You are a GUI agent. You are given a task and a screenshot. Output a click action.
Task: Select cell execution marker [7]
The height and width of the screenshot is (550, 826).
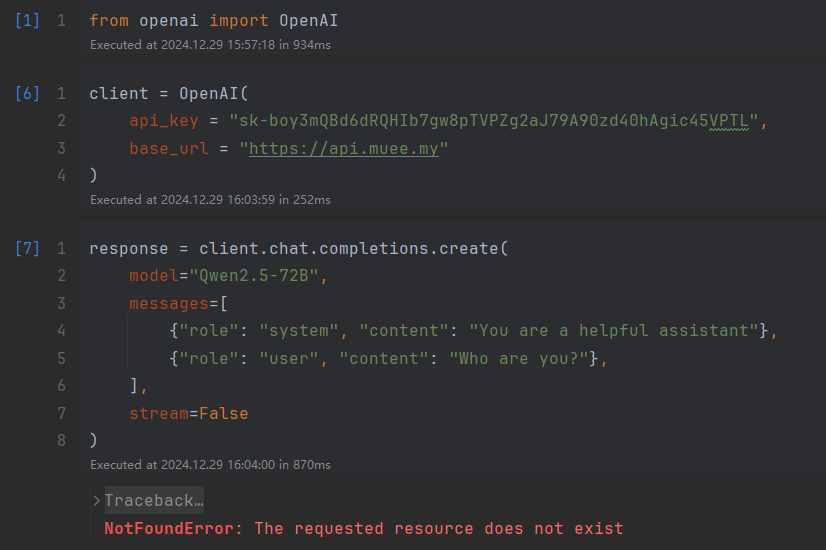(27, 248)
